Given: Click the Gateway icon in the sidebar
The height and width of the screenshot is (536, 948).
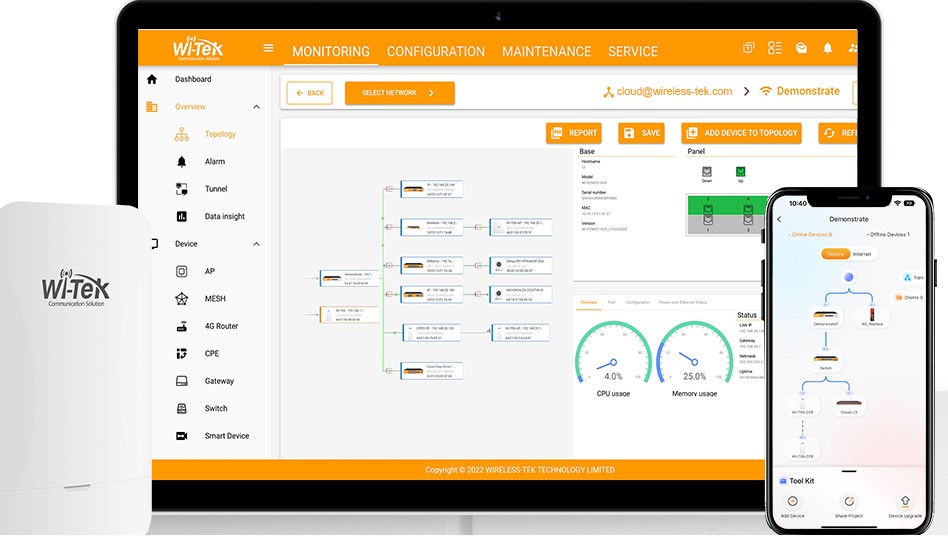Looking at the screenshot, I should pyautogui.click(x=181, y=381).
